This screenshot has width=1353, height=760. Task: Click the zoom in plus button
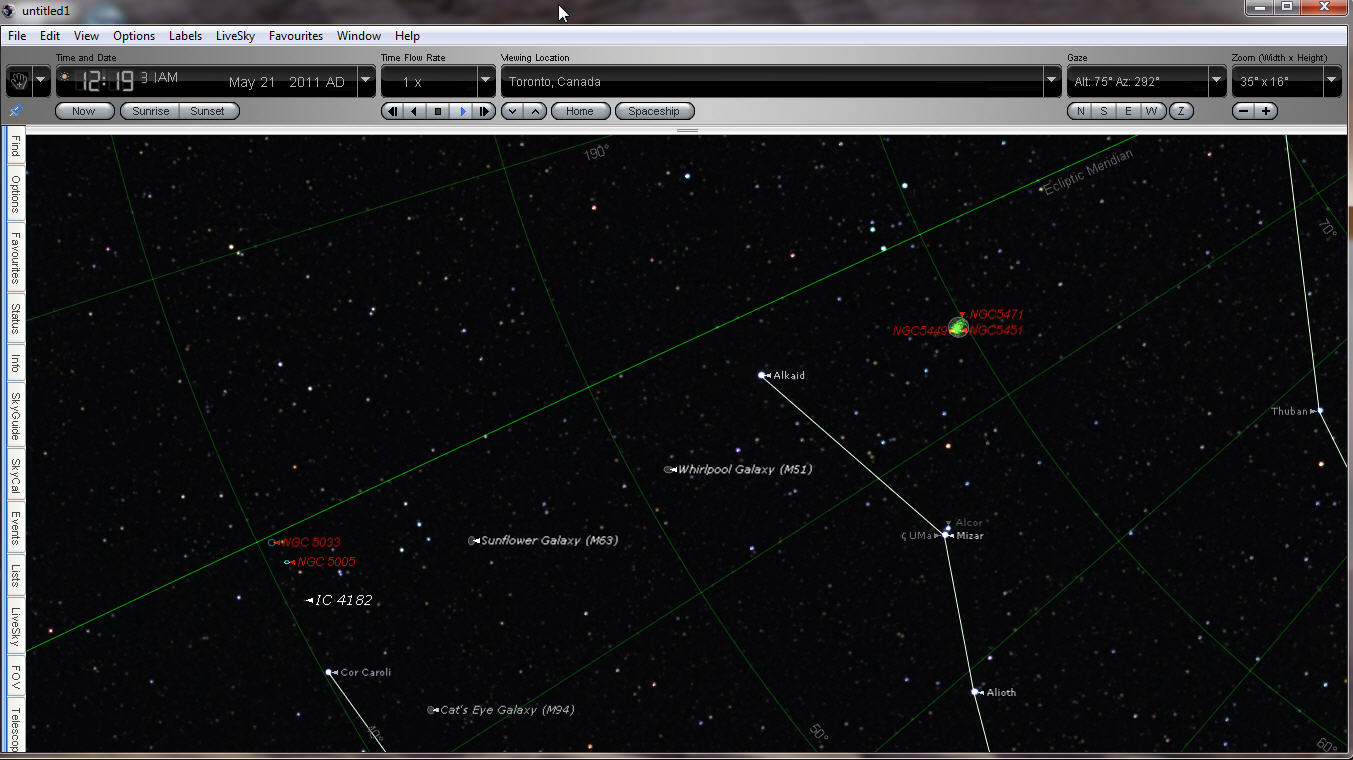[x=1266, y=111]
